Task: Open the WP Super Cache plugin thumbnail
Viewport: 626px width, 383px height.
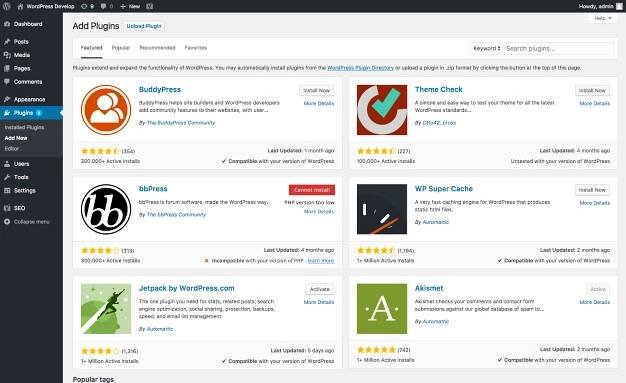Action: (382, 209)
